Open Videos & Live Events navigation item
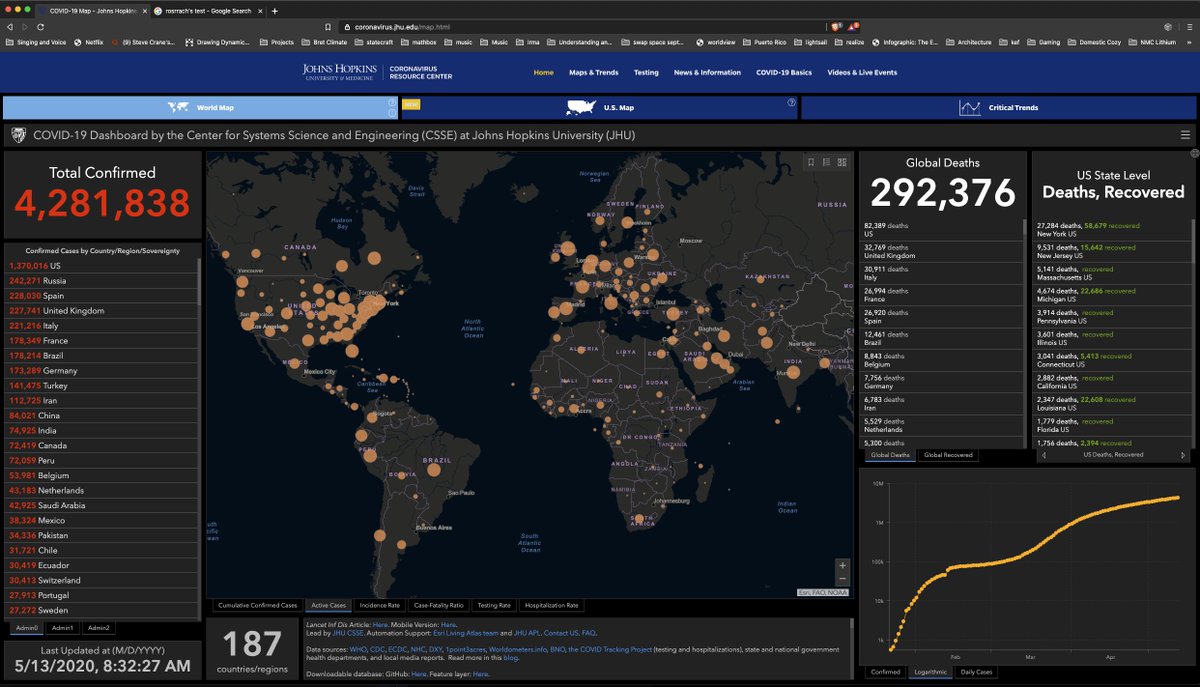The width and height of the screenshot is (1200, 687). [x=862, y=73]
